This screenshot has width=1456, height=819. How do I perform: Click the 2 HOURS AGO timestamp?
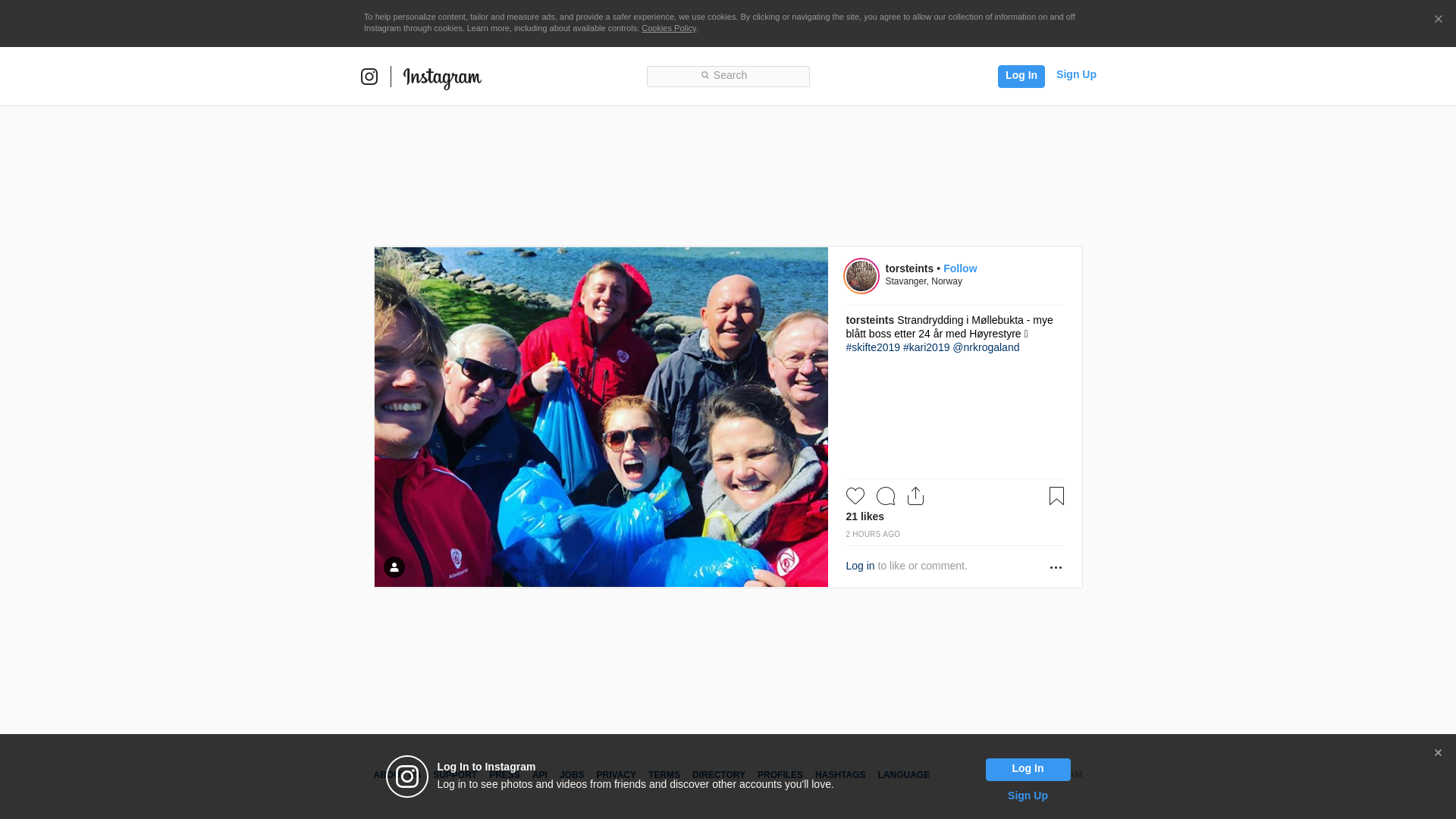(873, 535)
